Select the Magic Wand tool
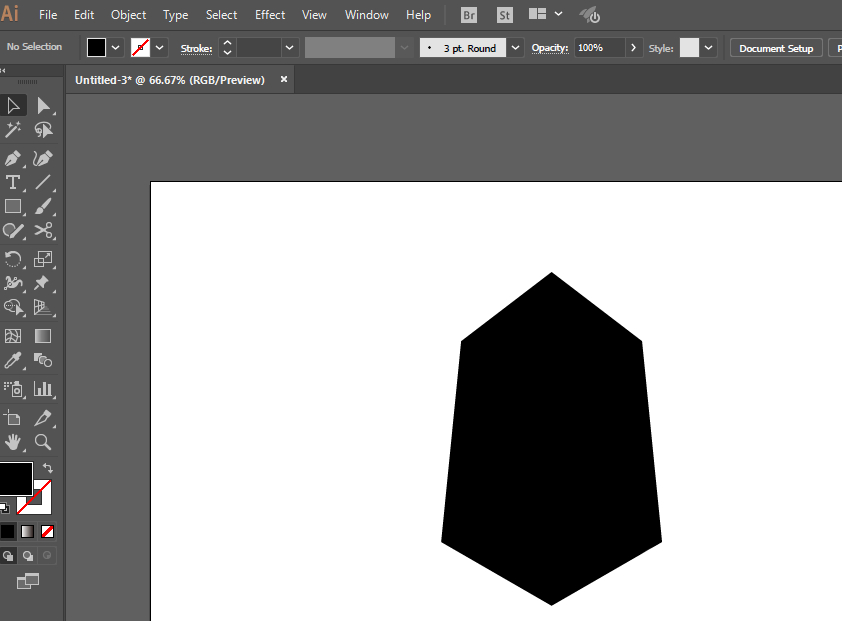 [x=13, y=130]
